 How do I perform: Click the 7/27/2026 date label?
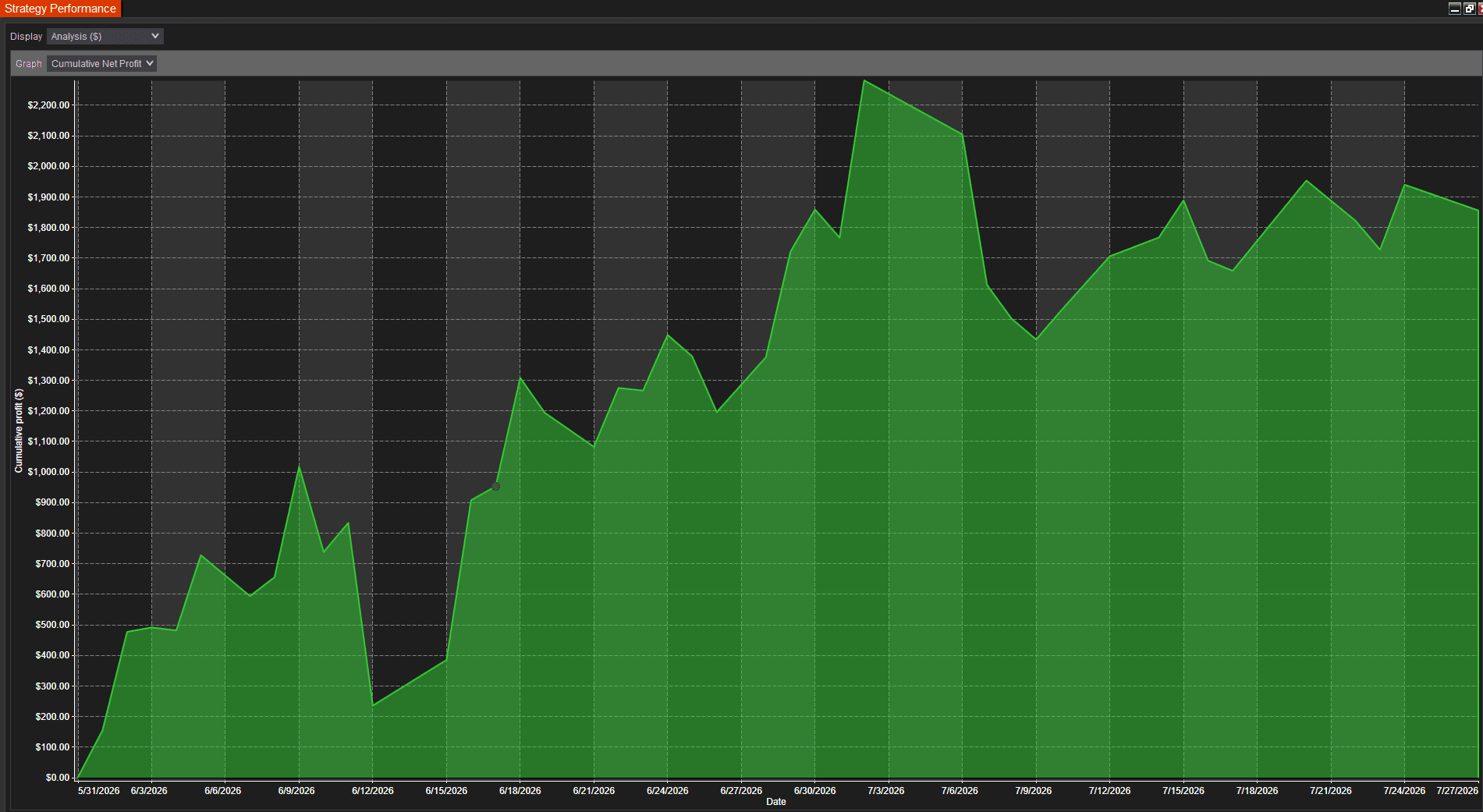coord(1457,791)
